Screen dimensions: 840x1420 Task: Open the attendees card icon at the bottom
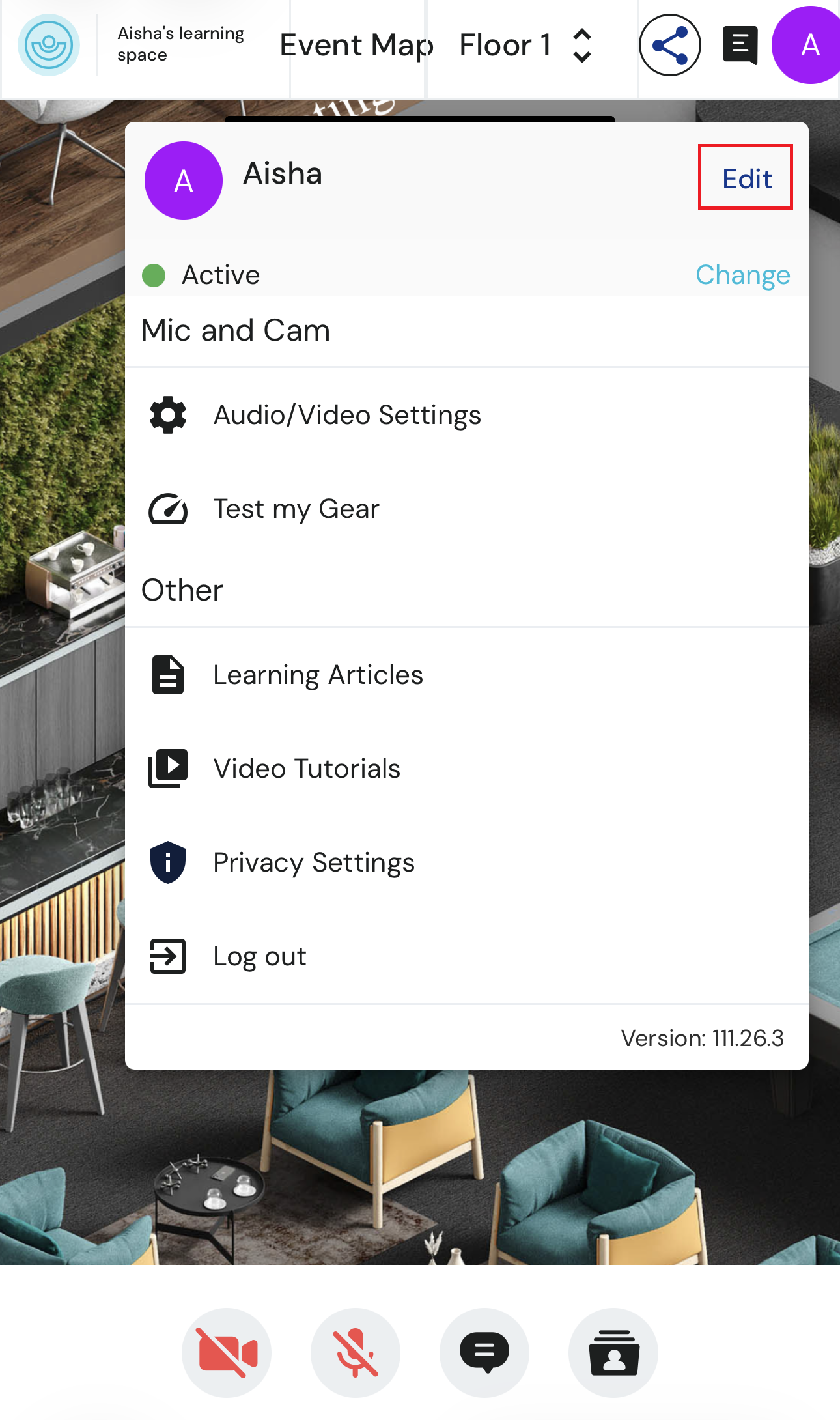613,1352
